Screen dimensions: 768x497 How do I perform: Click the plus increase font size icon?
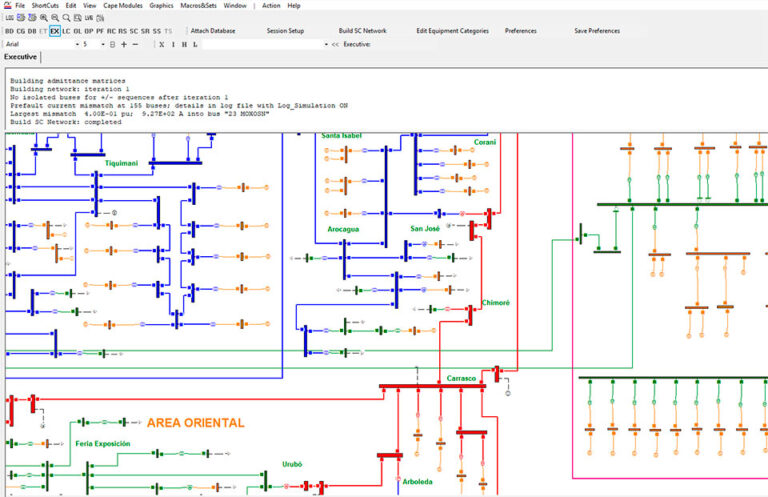point(124,44)
